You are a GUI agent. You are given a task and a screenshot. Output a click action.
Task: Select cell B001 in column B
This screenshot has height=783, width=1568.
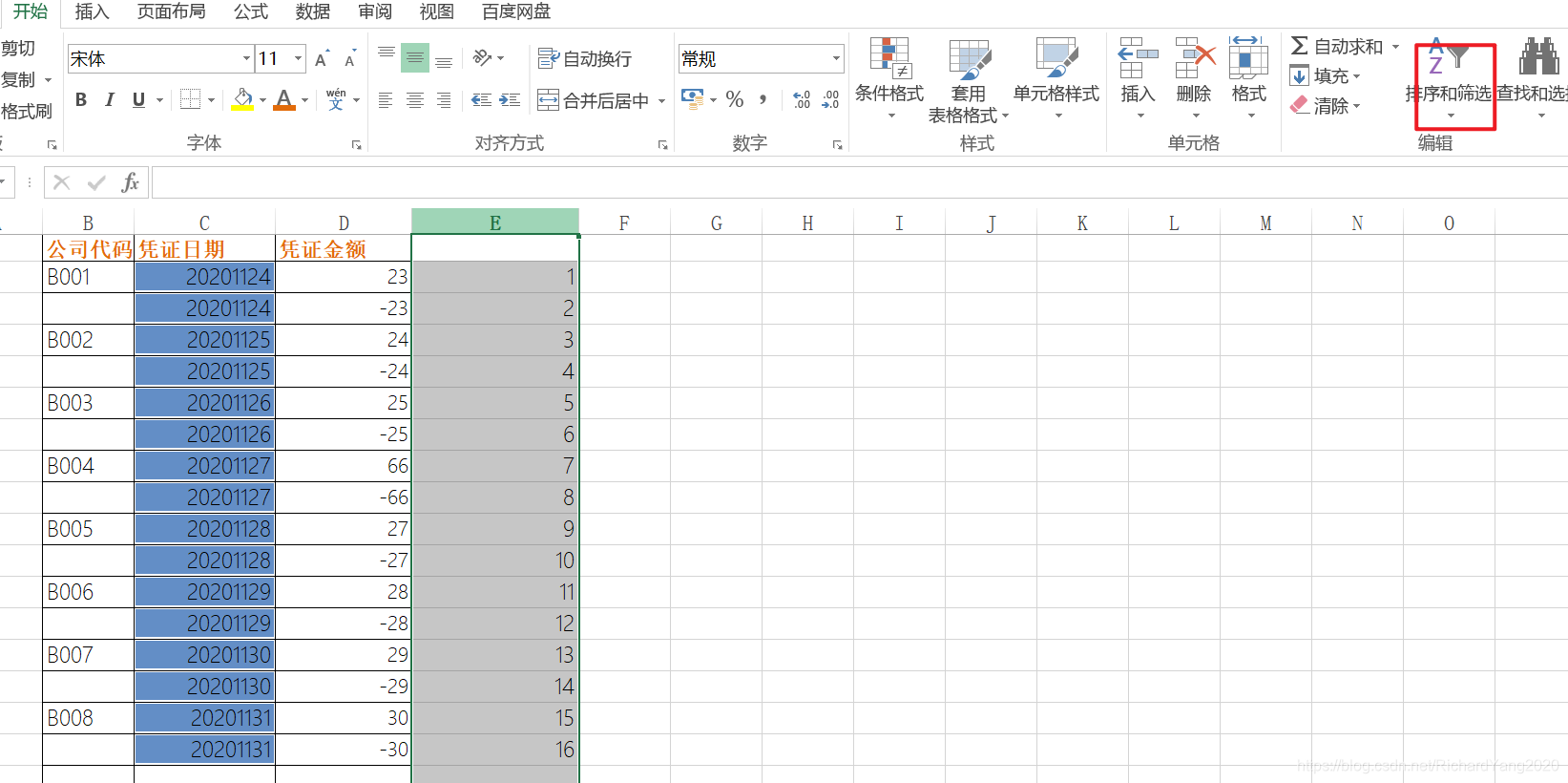click(89, 277)
